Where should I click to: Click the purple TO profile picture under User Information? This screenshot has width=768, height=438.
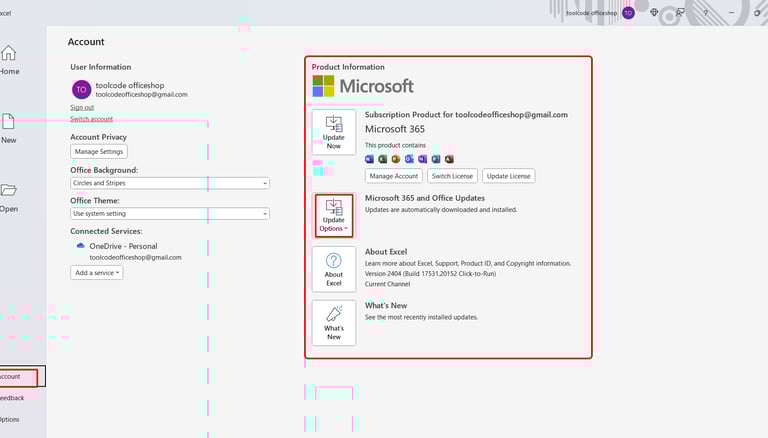(x=81, y=90)
